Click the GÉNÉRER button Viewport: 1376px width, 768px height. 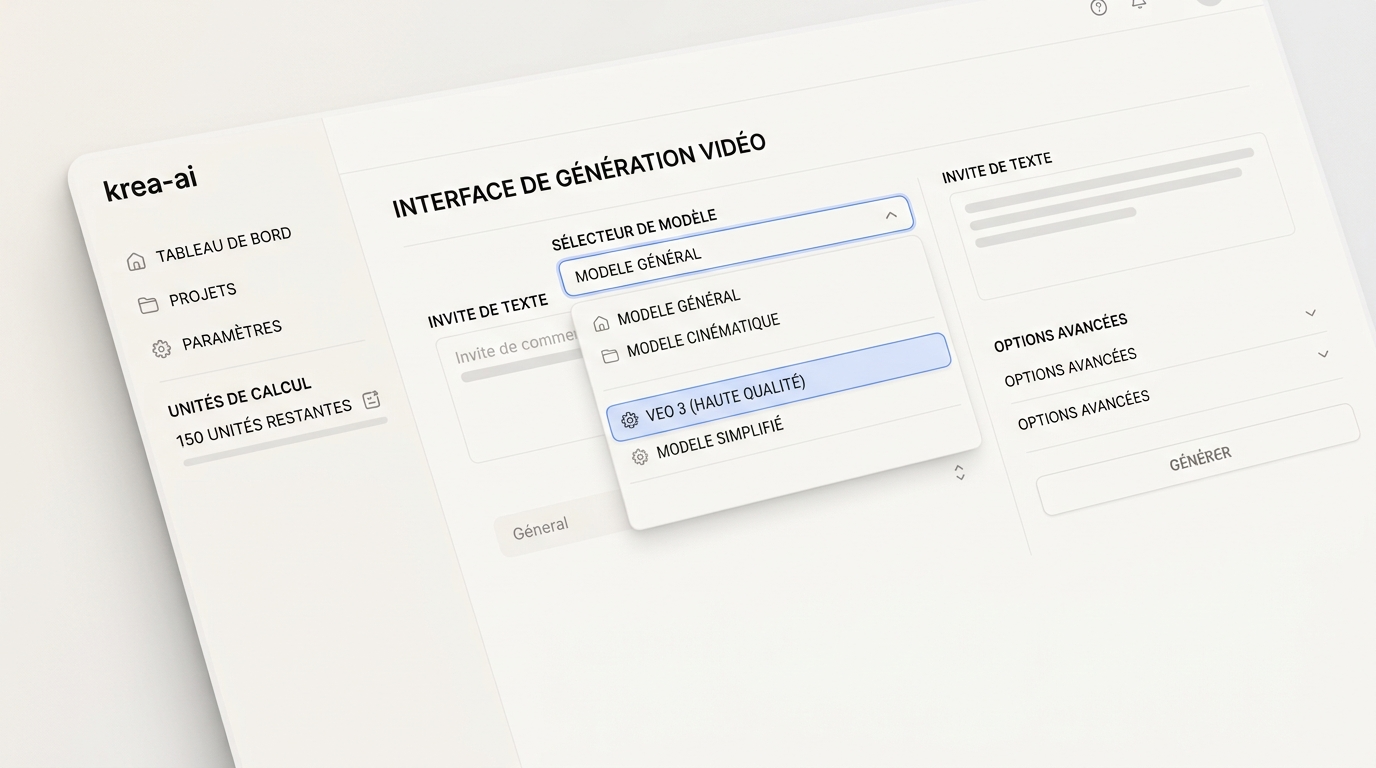pos(1199,459)
